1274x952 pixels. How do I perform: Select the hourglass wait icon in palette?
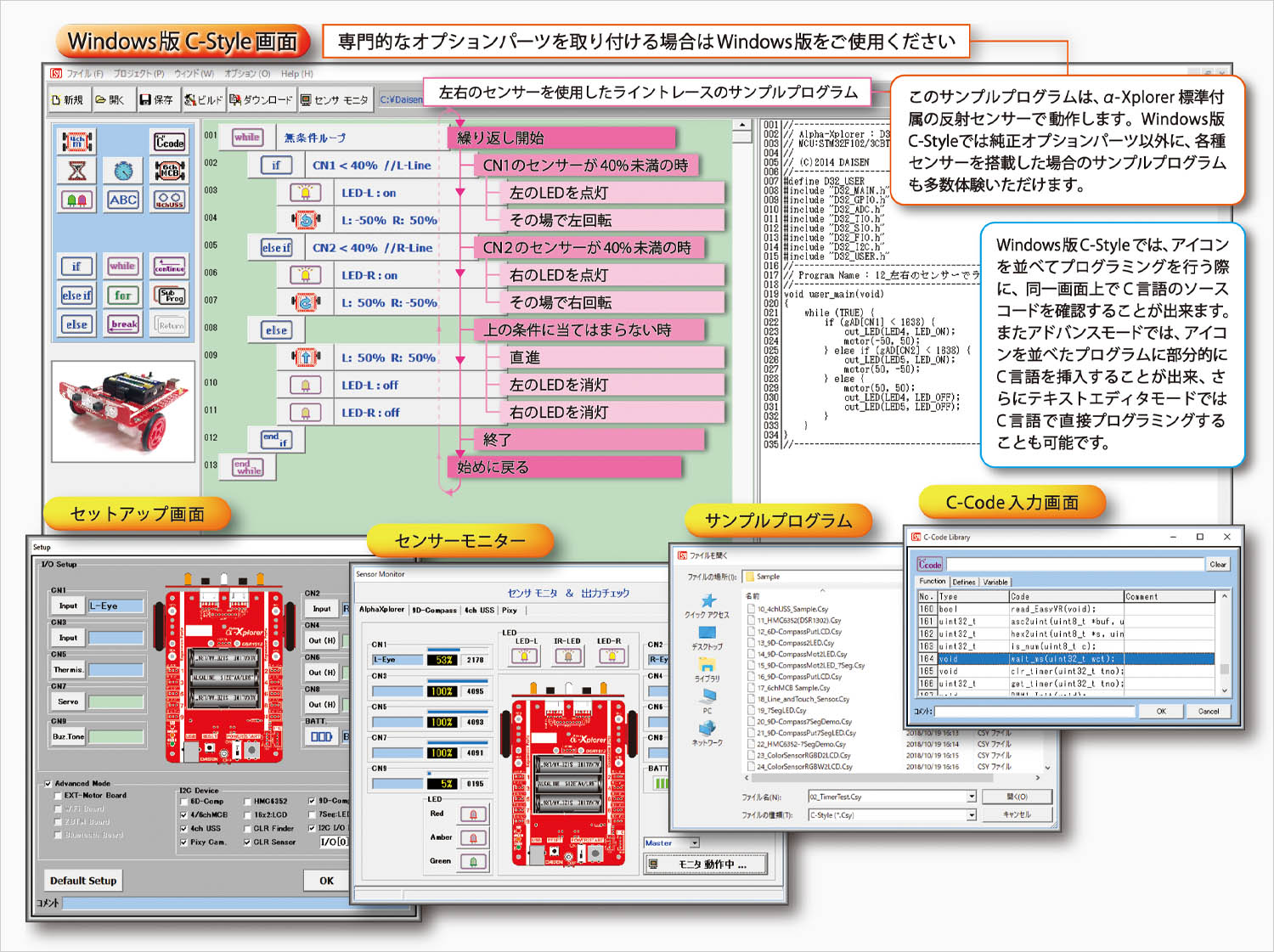tap(77, 171)
